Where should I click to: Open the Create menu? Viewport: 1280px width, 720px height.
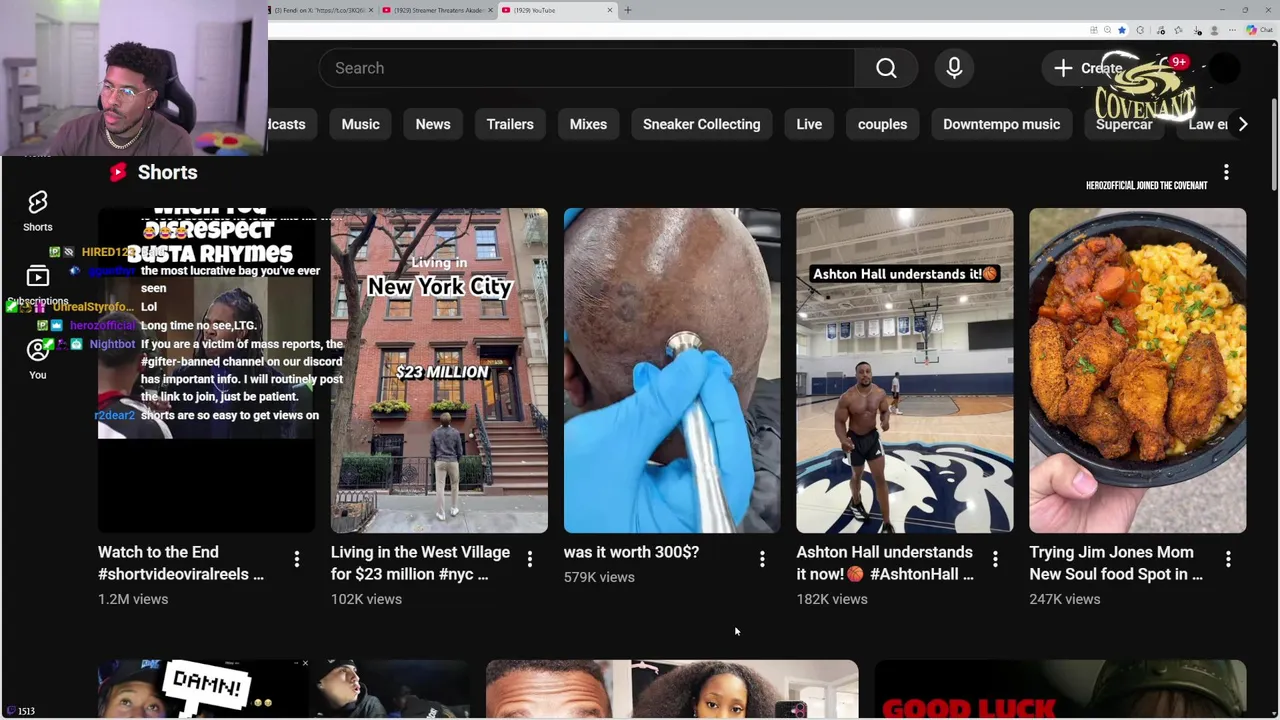point(1088,68)
